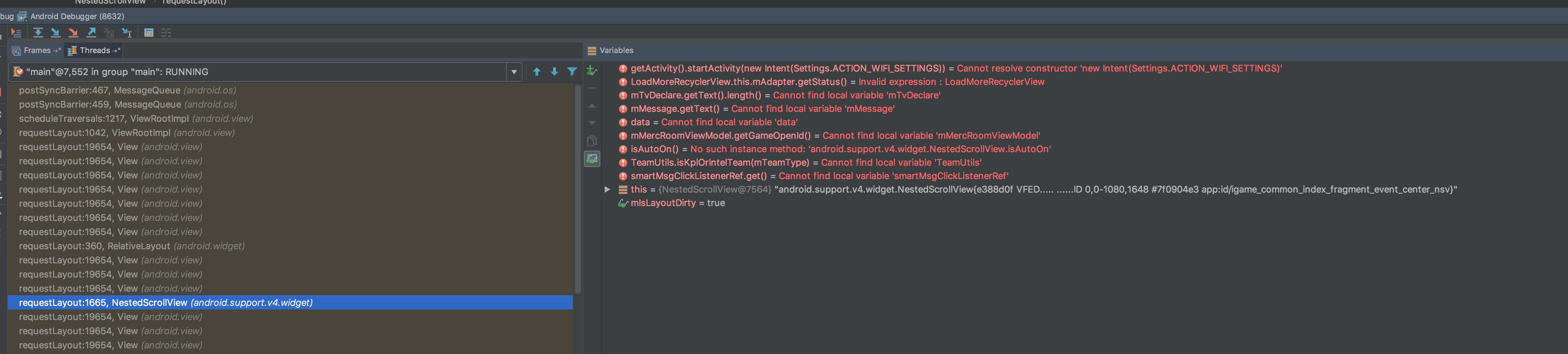The width and height of the screenshot is (1568, 354).
Task: Click the red Force Step Into arrow
Action: pos(73,32)
